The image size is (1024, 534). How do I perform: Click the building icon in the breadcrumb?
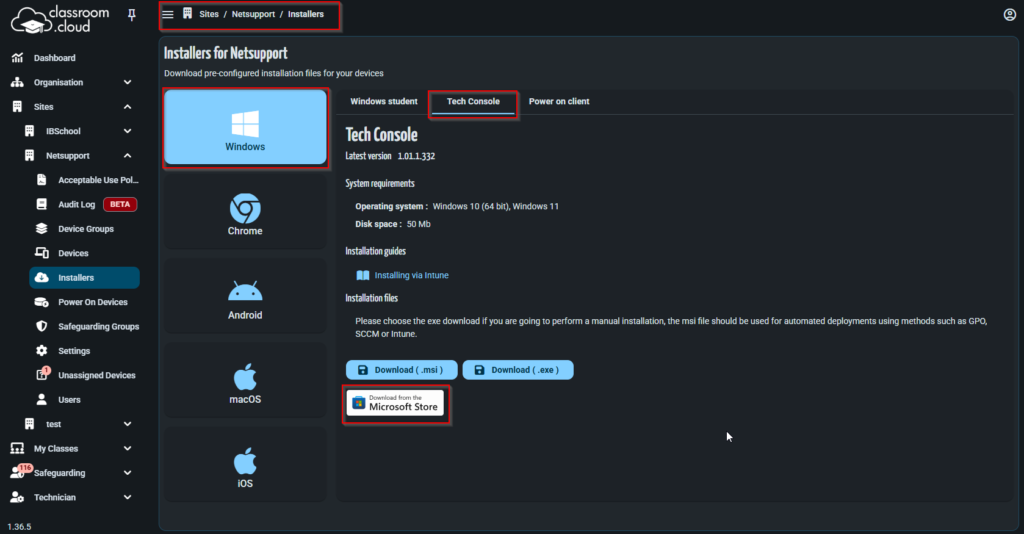187,14
